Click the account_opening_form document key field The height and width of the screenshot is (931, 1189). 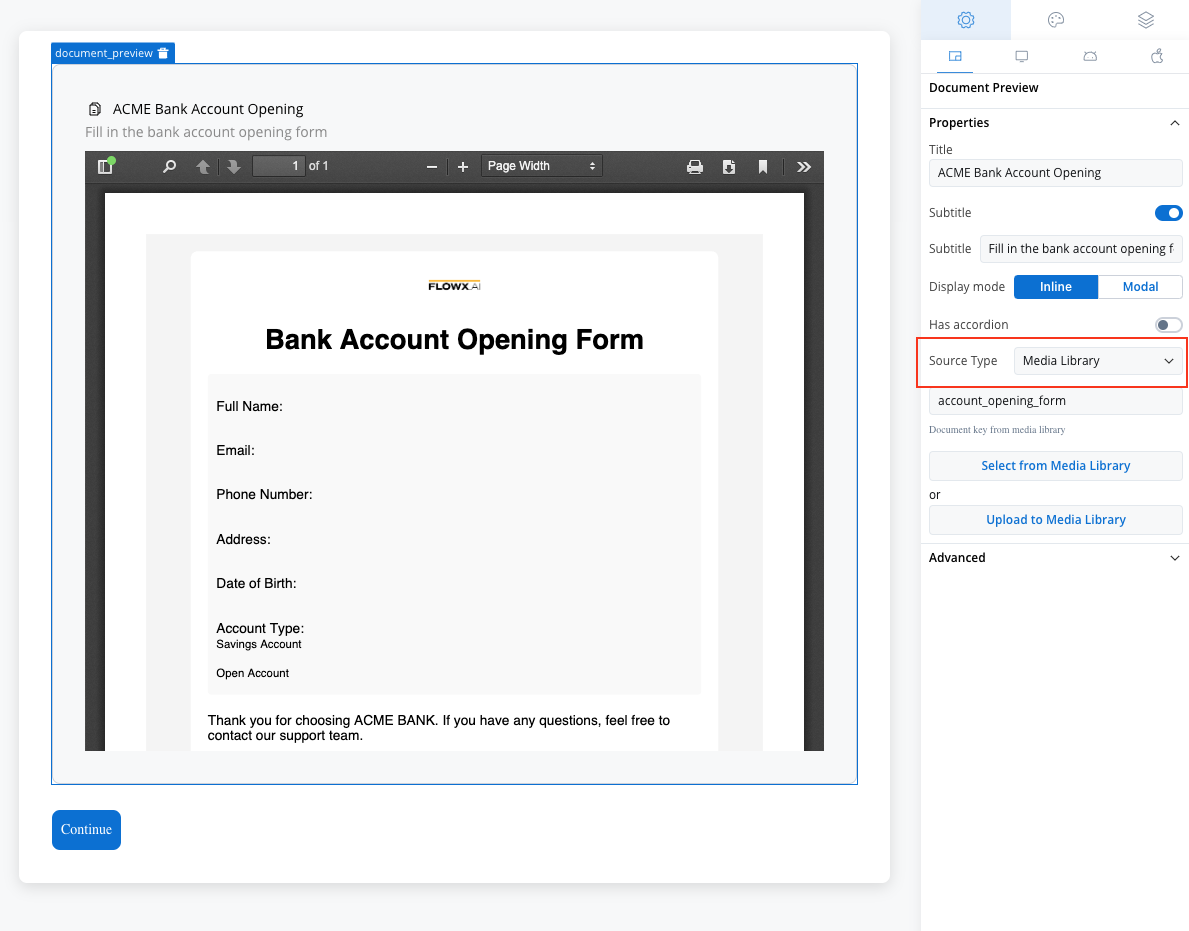coord(1055,401)
